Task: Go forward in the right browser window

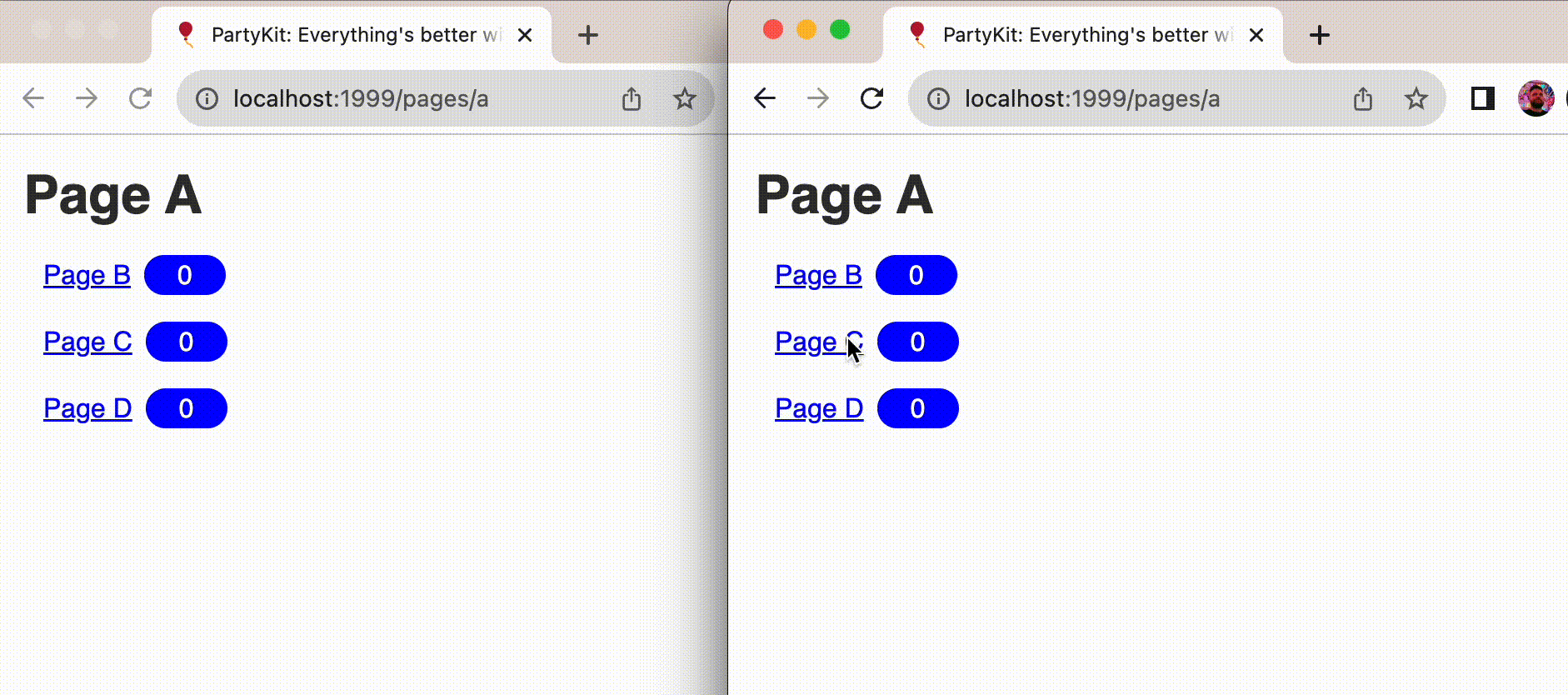Action: pyautogui.click(x=818, y=98)
